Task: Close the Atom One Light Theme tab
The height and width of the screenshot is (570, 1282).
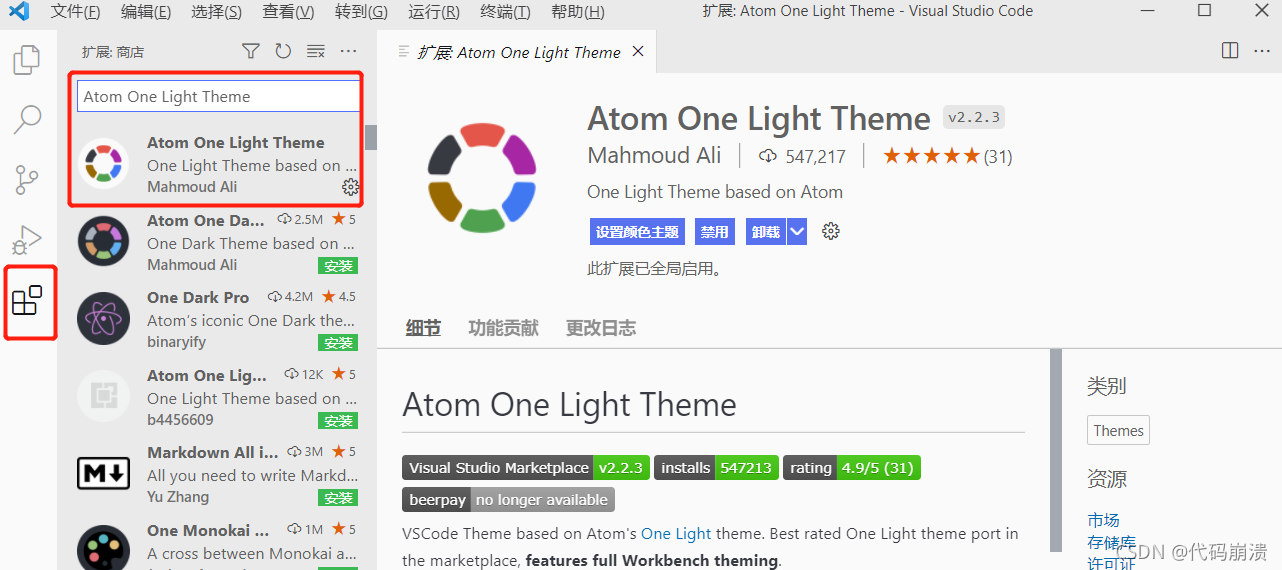Action: click(x=638, y=52)
